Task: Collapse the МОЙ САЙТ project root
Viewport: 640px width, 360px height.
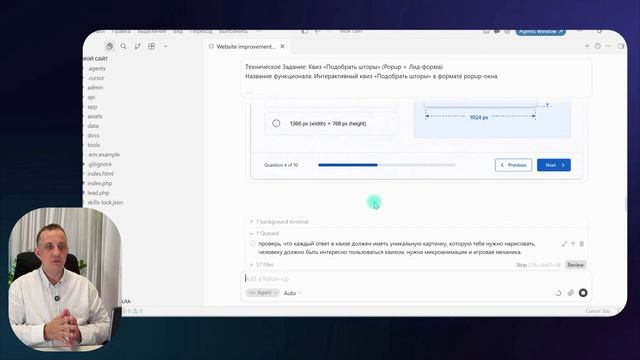Action: (x=96, y=59)
